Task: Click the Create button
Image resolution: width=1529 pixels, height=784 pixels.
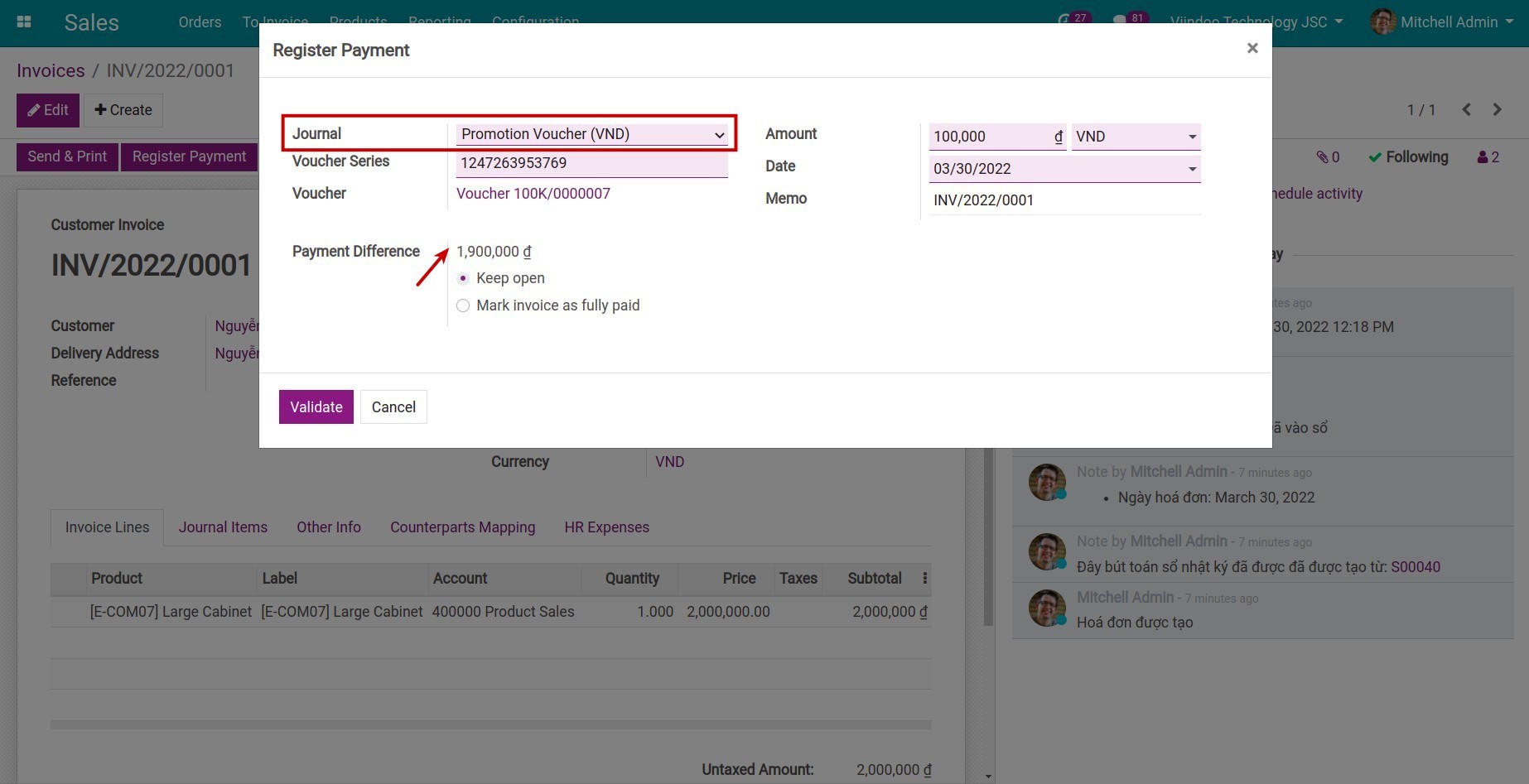Action: point(123,110)
